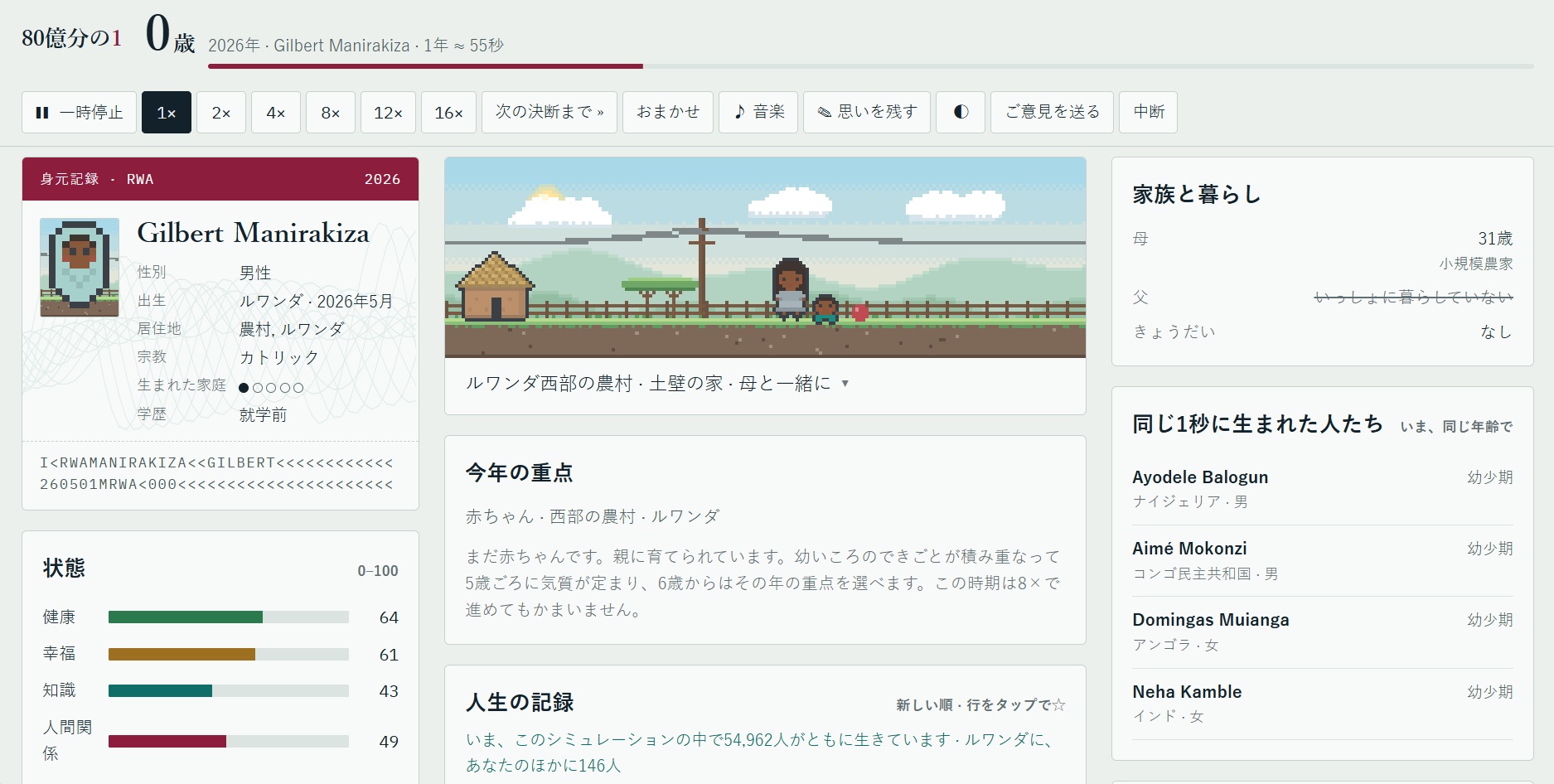This screenshot has height=784, width=1554.
Task: Click the life progress bar at top
Action: (x=870, y=66)
